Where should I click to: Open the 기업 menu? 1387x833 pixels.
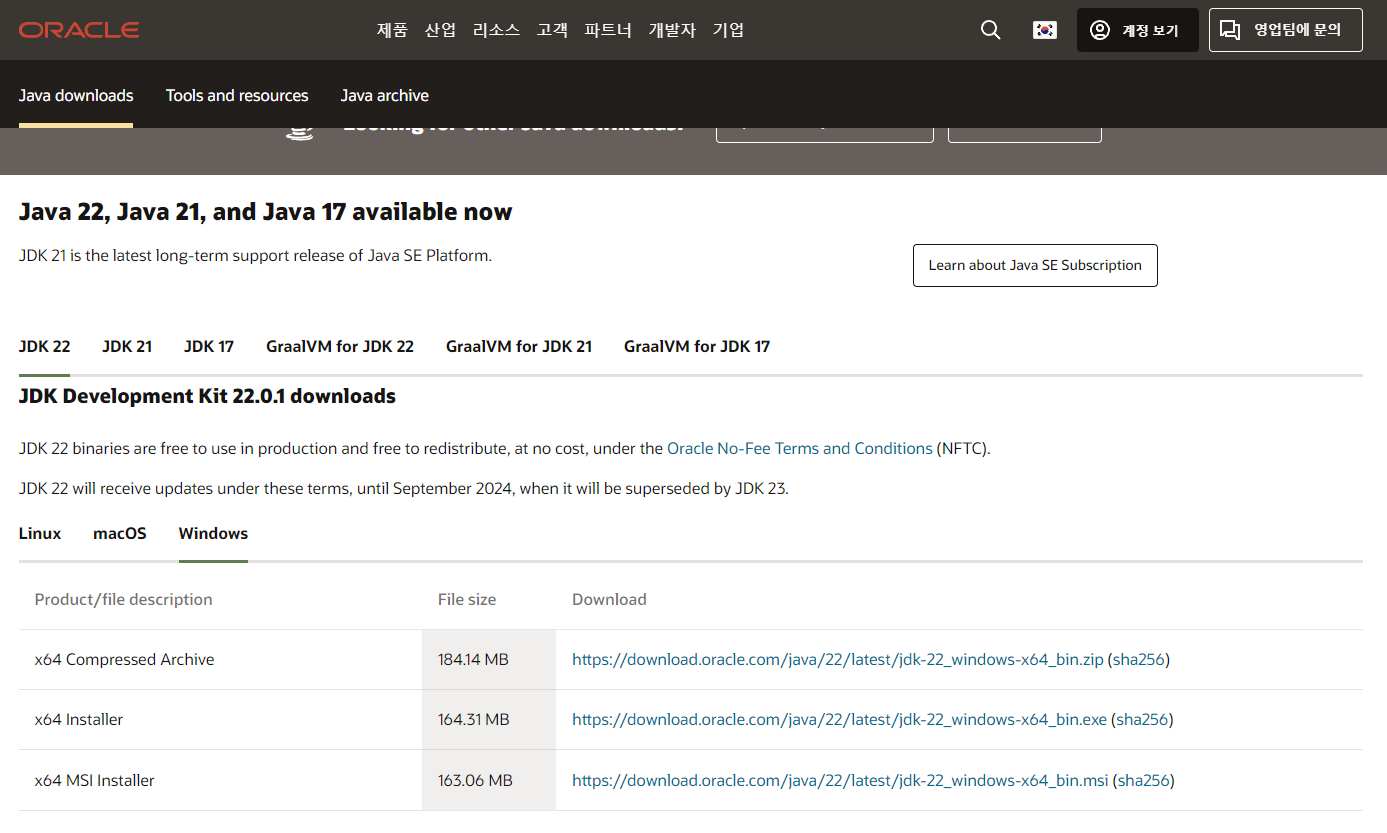tap(728, 30)
